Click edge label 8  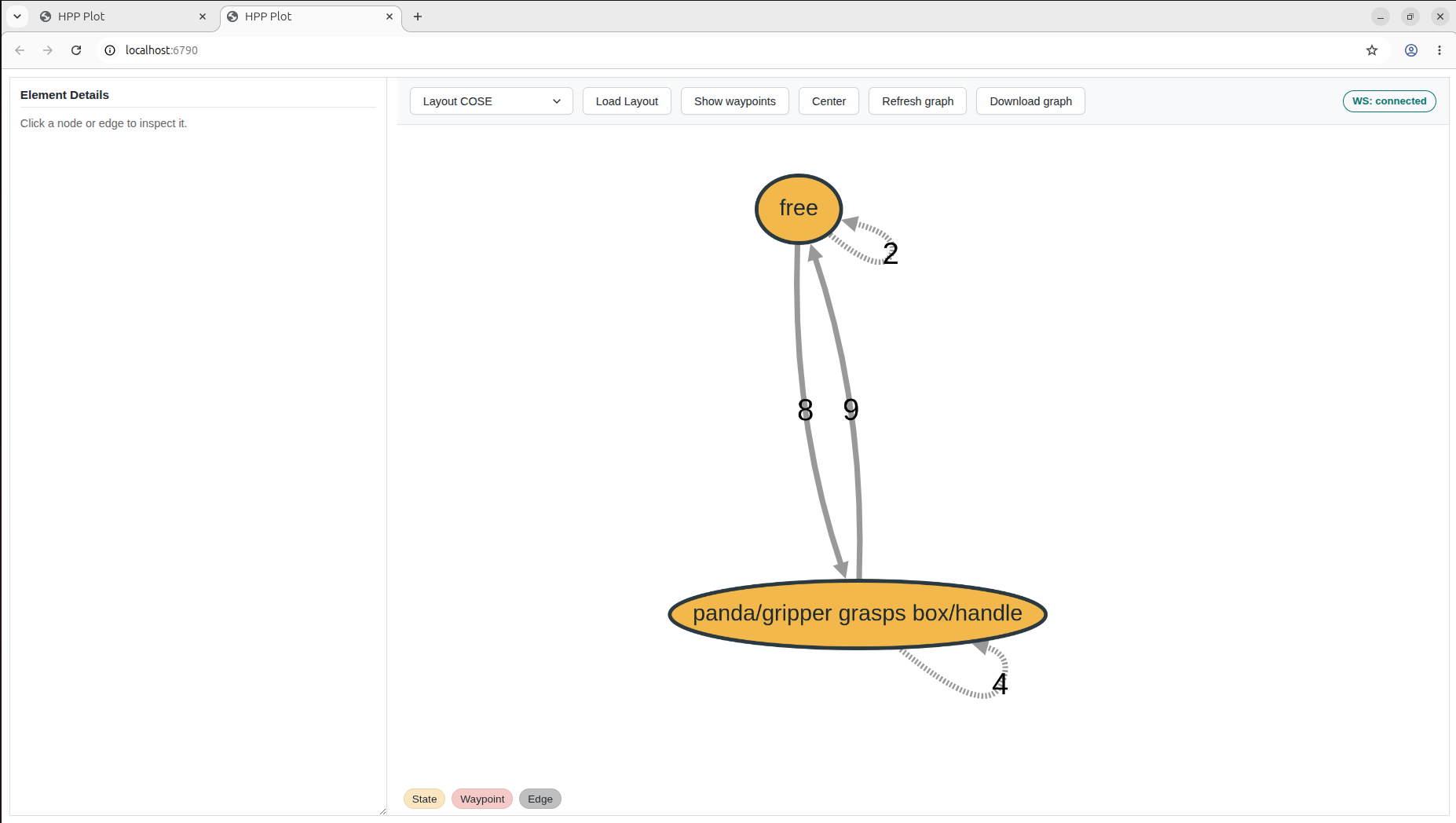click(805, 410)
